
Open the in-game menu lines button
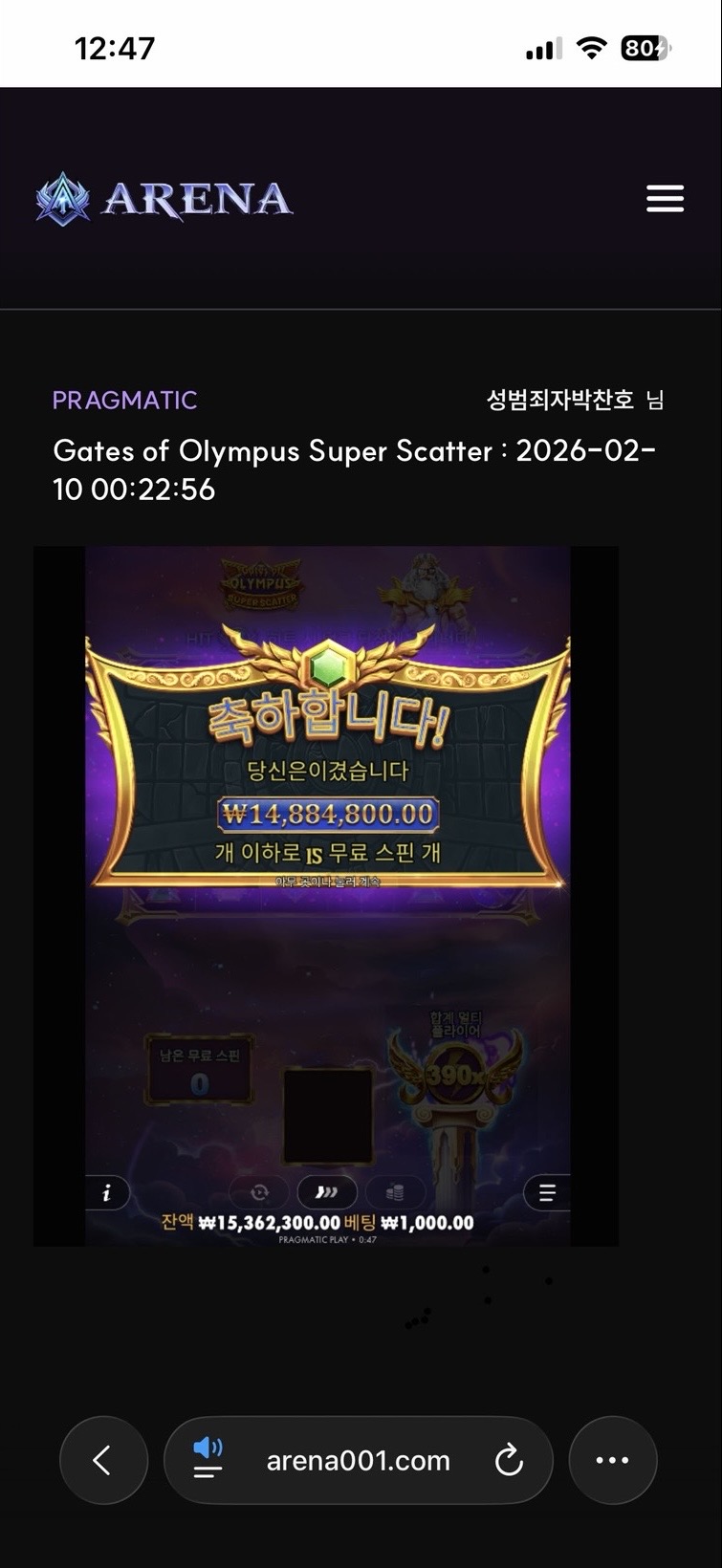click(x=547, y=1192)
